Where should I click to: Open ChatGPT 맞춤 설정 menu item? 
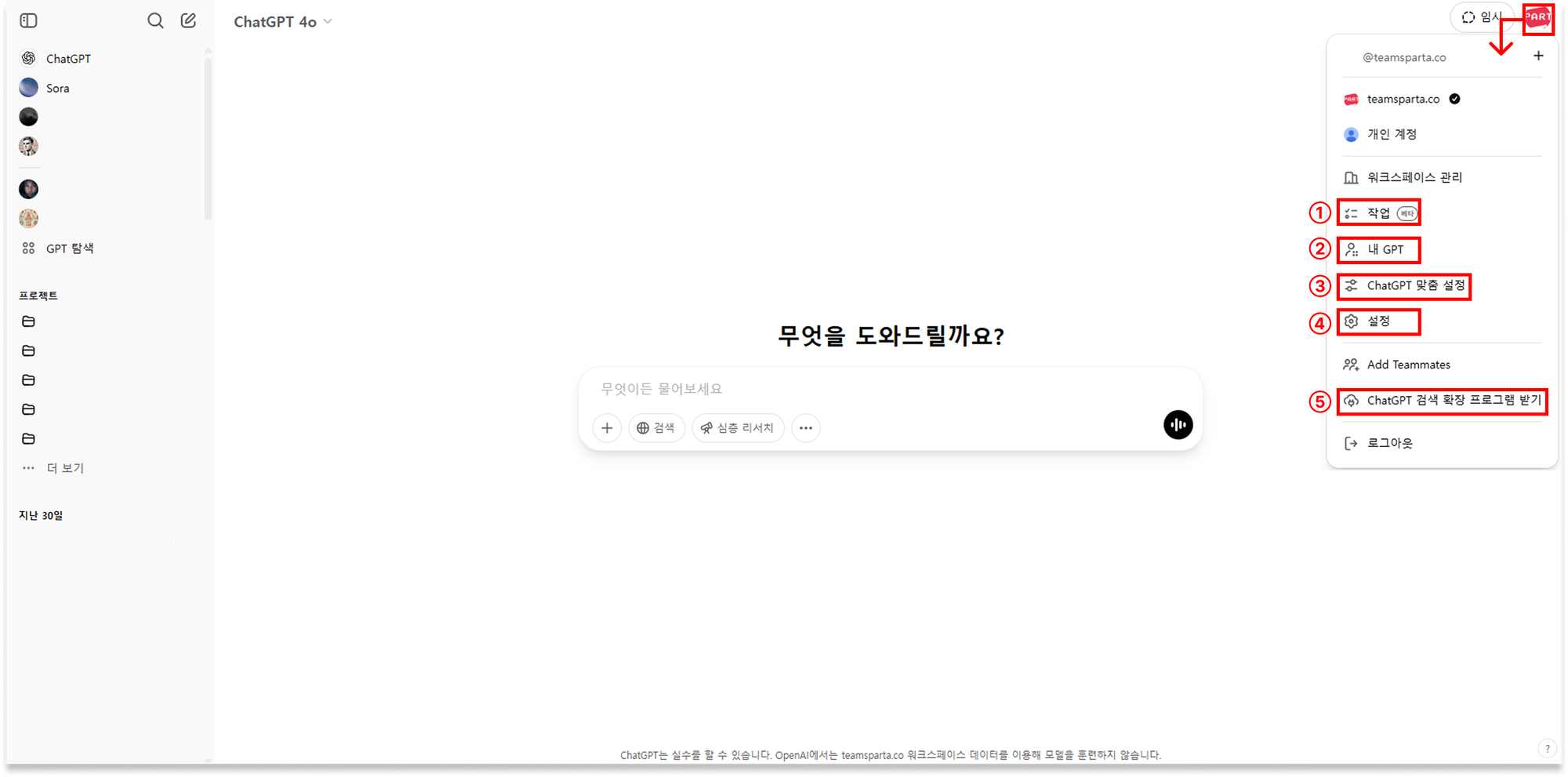pyautogui.click(x=1404, y=286)
